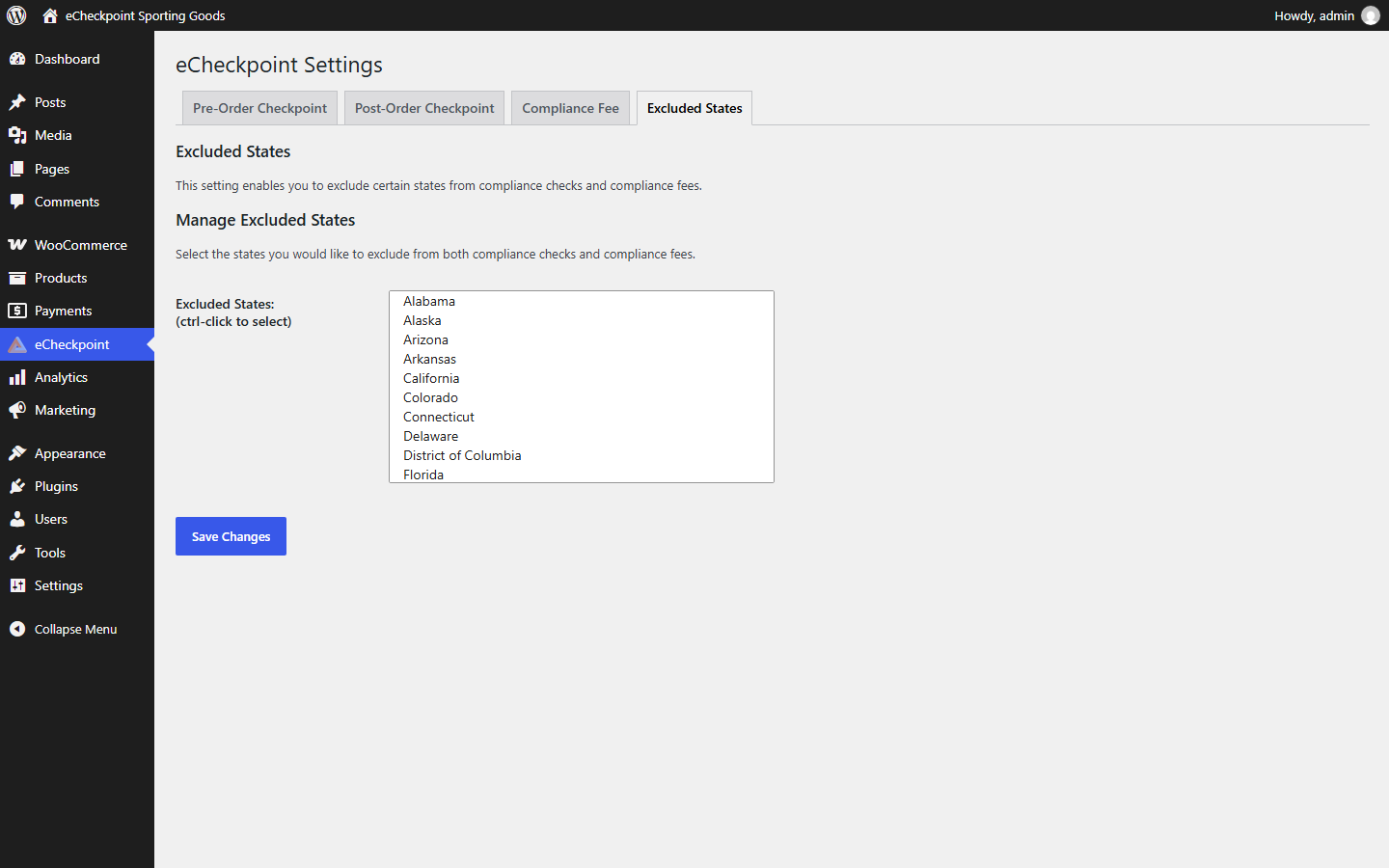
Task: Open the Howdy, admin account link
Action: tap(1314, 15)
